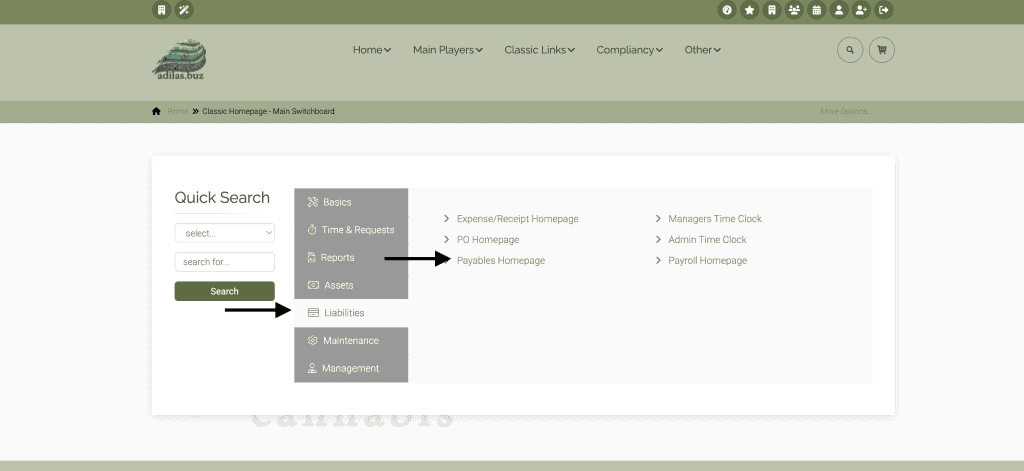This screenshot has width=1024, height=471.
Task: Open the Compliancy dropdown menu
Action: tap(629, 50)
